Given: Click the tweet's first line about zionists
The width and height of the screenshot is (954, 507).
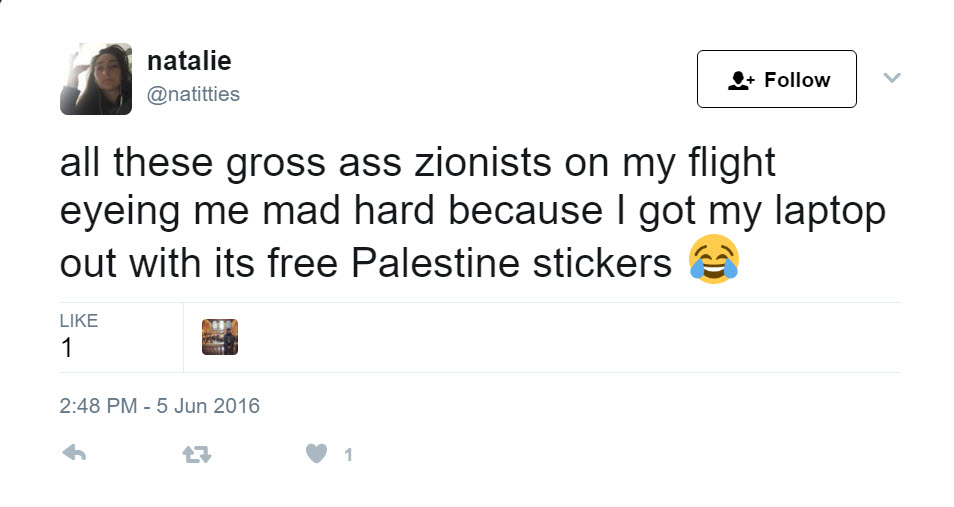Looking at the screenshot, I should tap(417, 163).
